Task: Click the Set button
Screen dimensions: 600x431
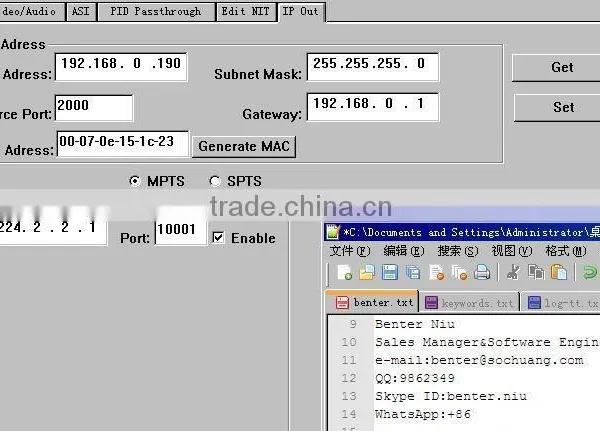Action: (562, 107)
